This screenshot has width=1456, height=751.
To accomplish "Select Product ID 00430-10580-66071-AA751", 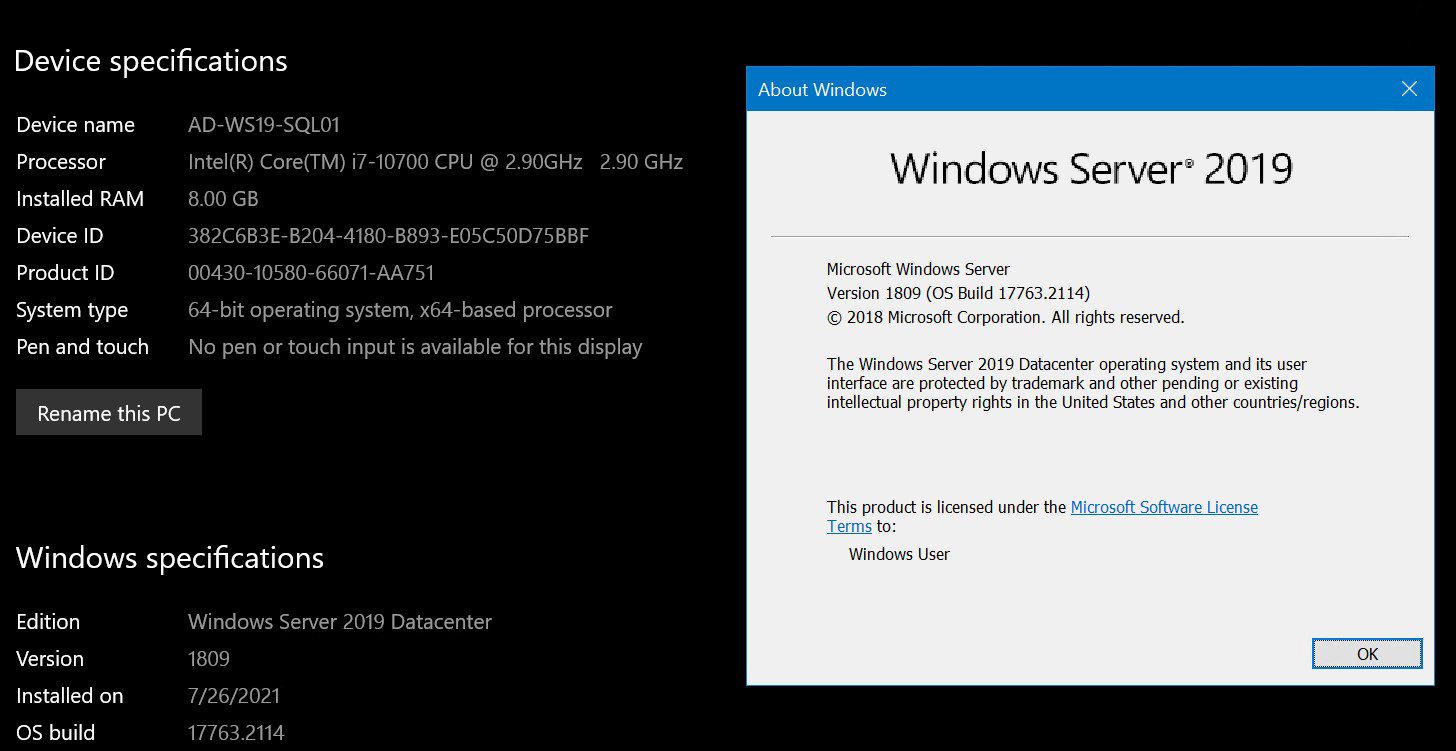I will click(311, 273).
